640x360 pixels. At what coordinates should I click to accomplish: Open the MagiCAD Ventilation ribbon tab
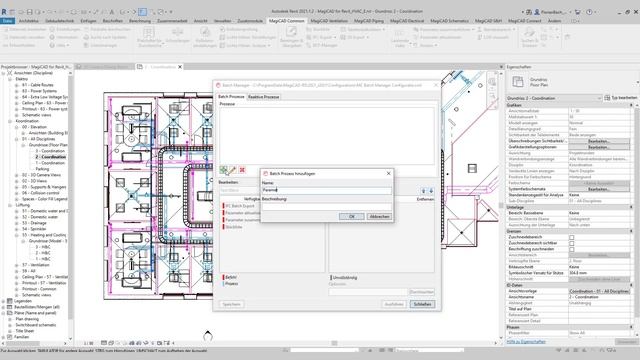[x=329, y=21]
